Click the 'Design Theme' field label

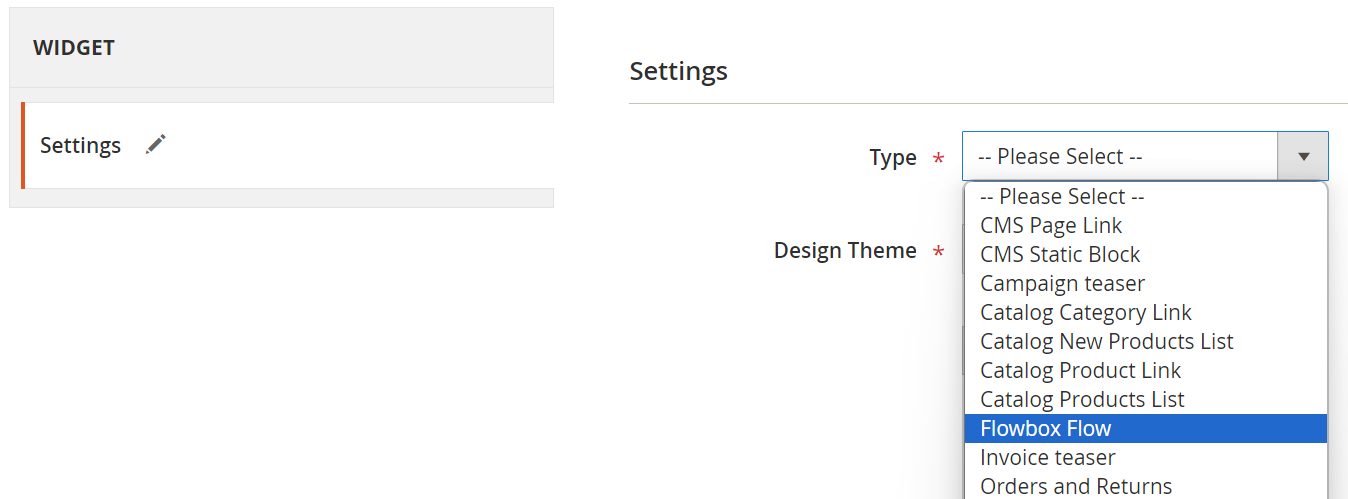[x=845, y=250]
